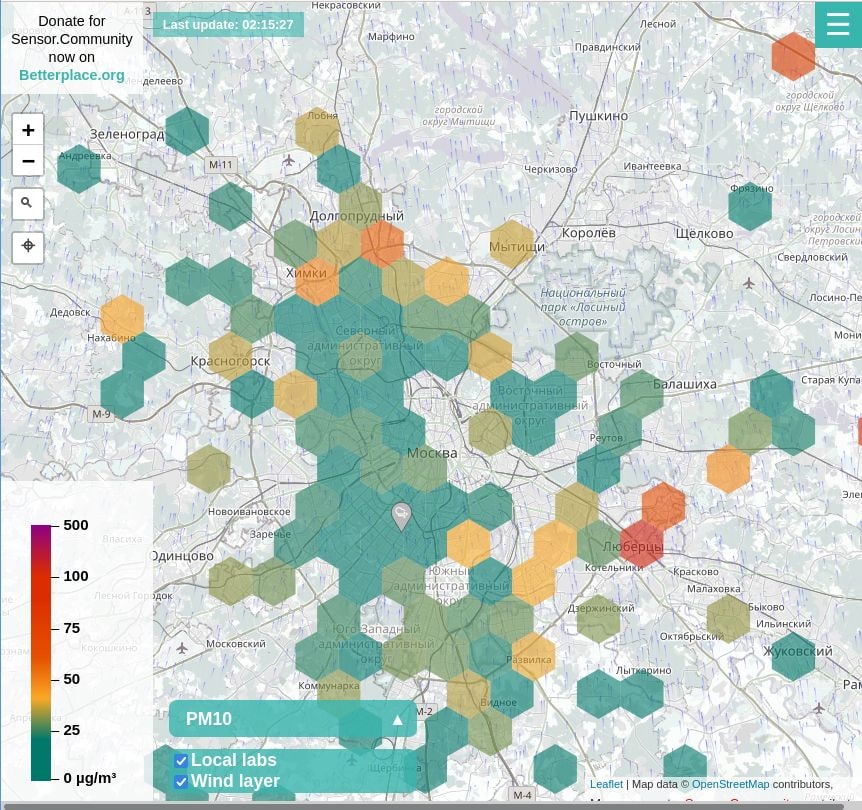
Task: Click the airport icon near Московский
Action: 182,649
